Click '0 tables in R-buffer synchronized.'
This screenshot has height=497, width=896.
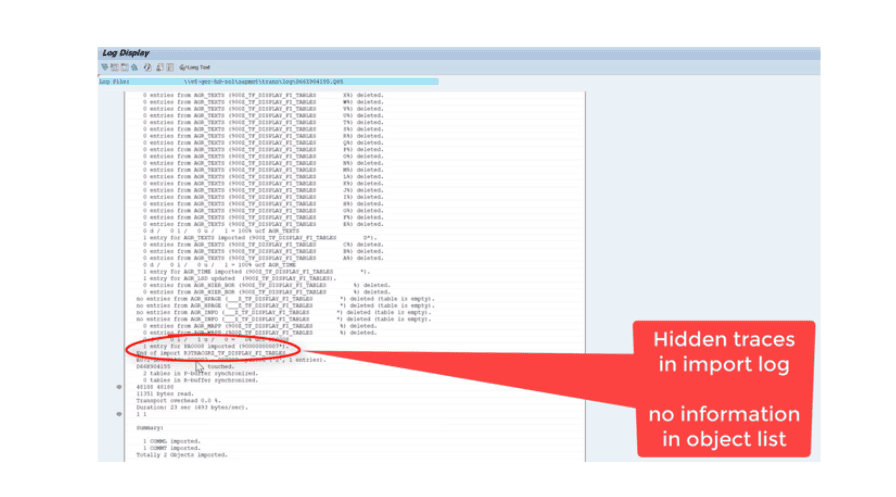[200, 380]
